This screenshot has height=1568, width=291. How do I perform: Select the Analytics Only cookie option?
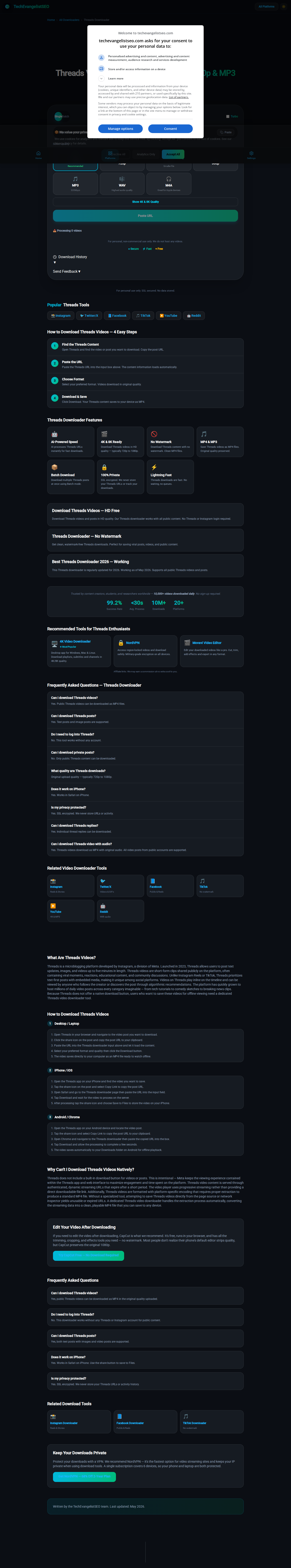click(x=146, y=154)
